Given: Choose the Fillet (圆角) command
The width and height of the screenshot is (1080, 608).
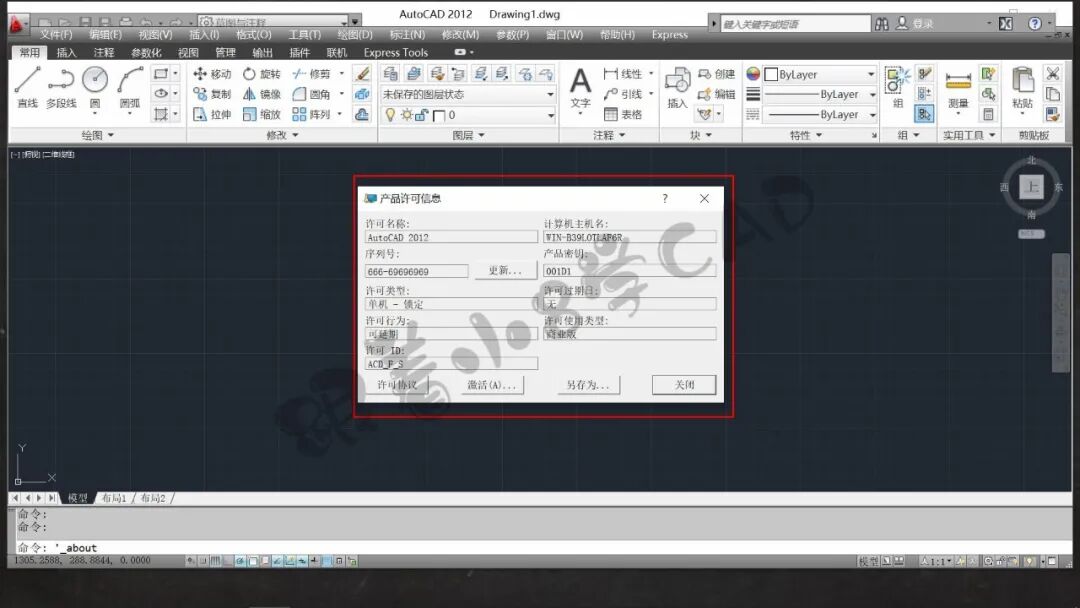Looking at the screenshot, I should coord(311,94).
